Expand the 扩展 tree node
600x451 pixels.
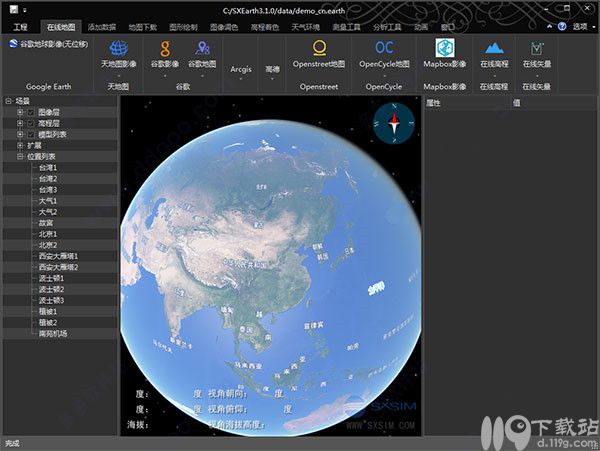click(x=20, y=146)
